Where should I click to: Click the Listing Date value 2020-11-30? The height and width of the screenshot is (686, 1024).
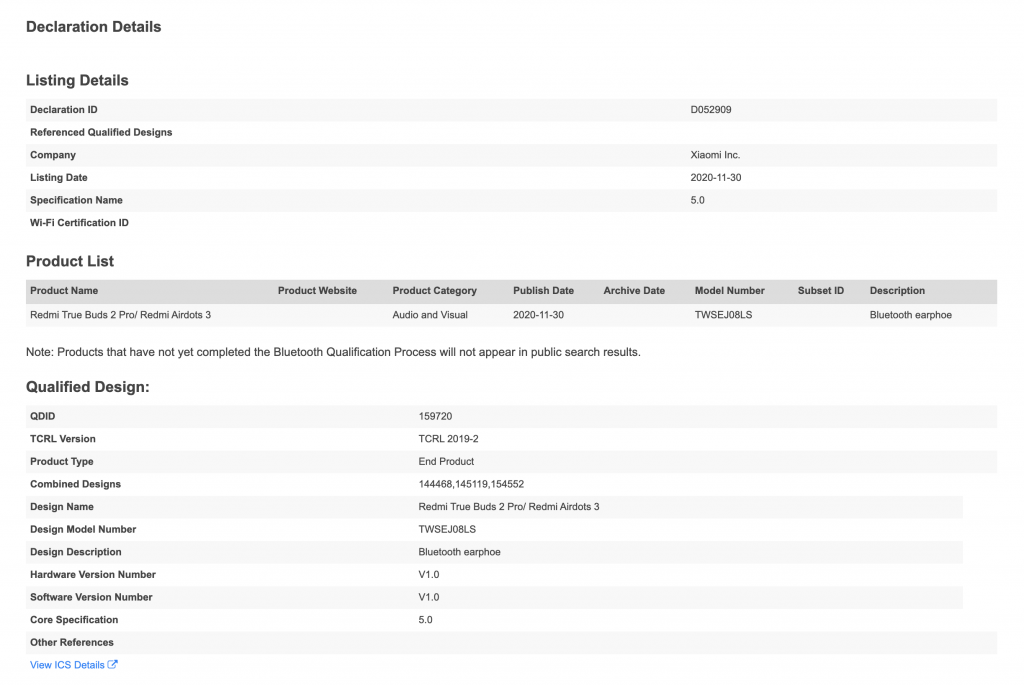(x=716, y=178)
